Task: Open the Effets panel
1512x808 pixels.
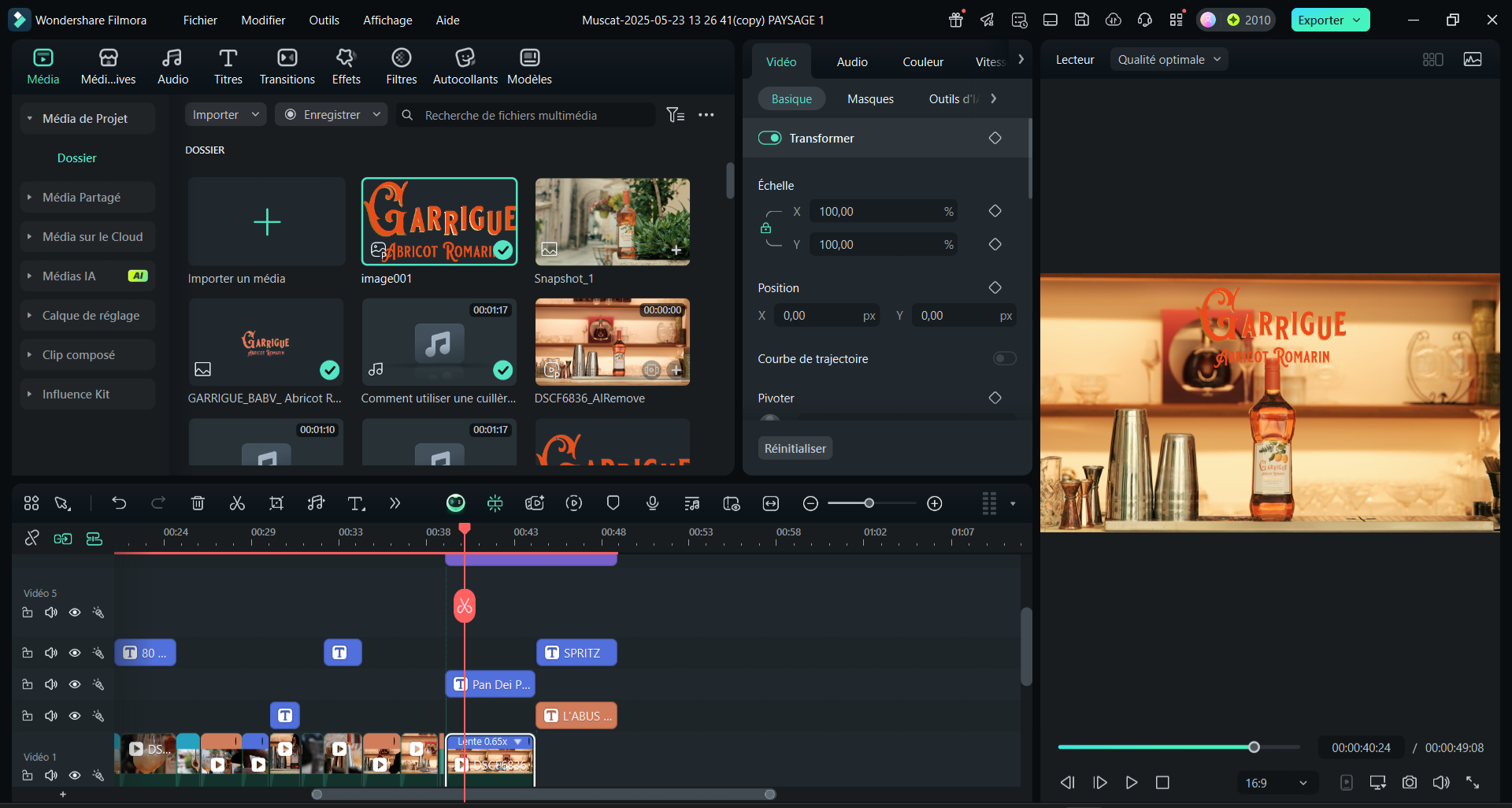Action: point(346,66)
